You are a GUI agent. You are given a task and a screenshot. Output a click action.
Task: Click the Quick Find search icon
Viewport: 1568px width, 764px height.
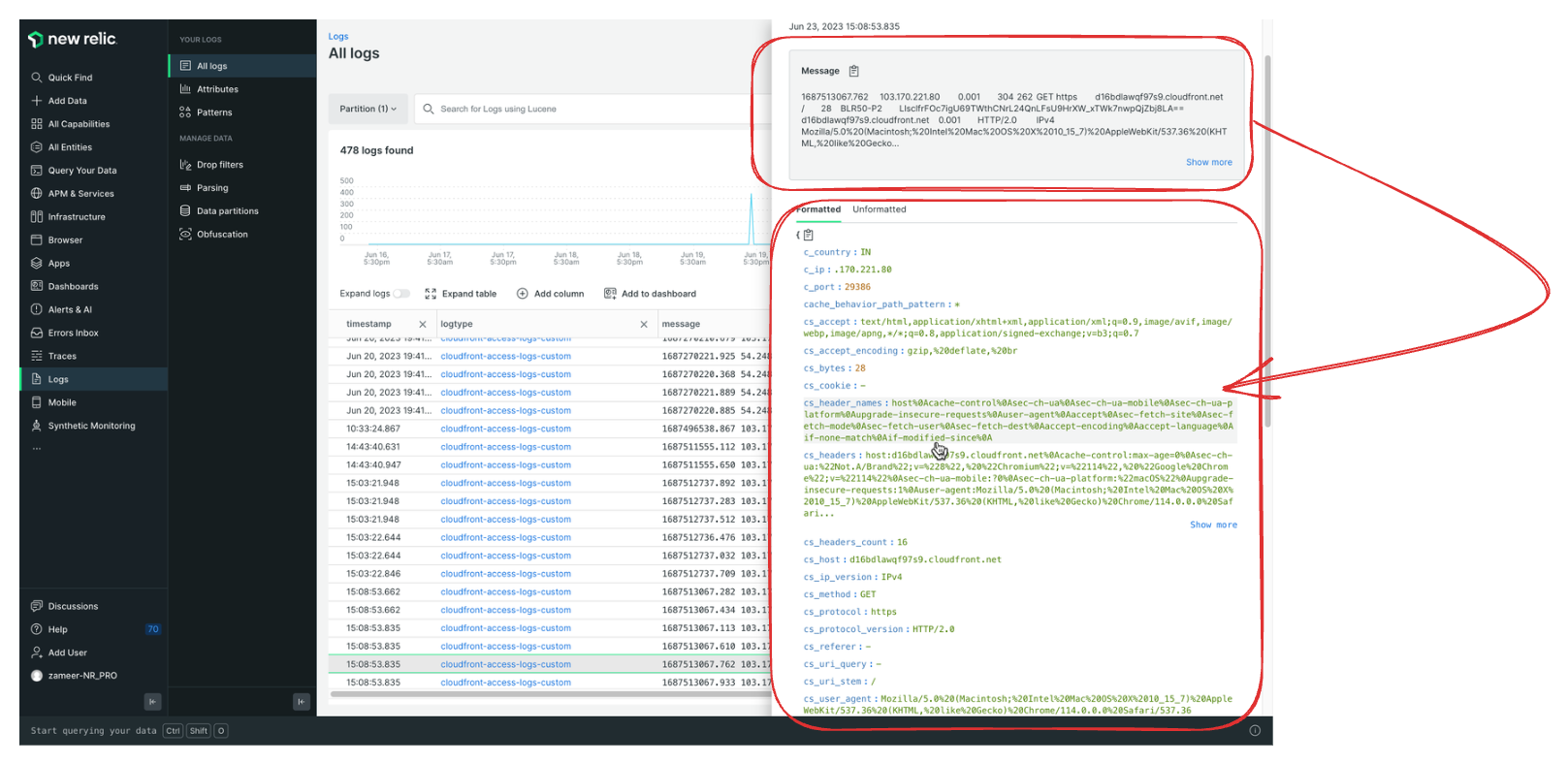click(37, 78)
